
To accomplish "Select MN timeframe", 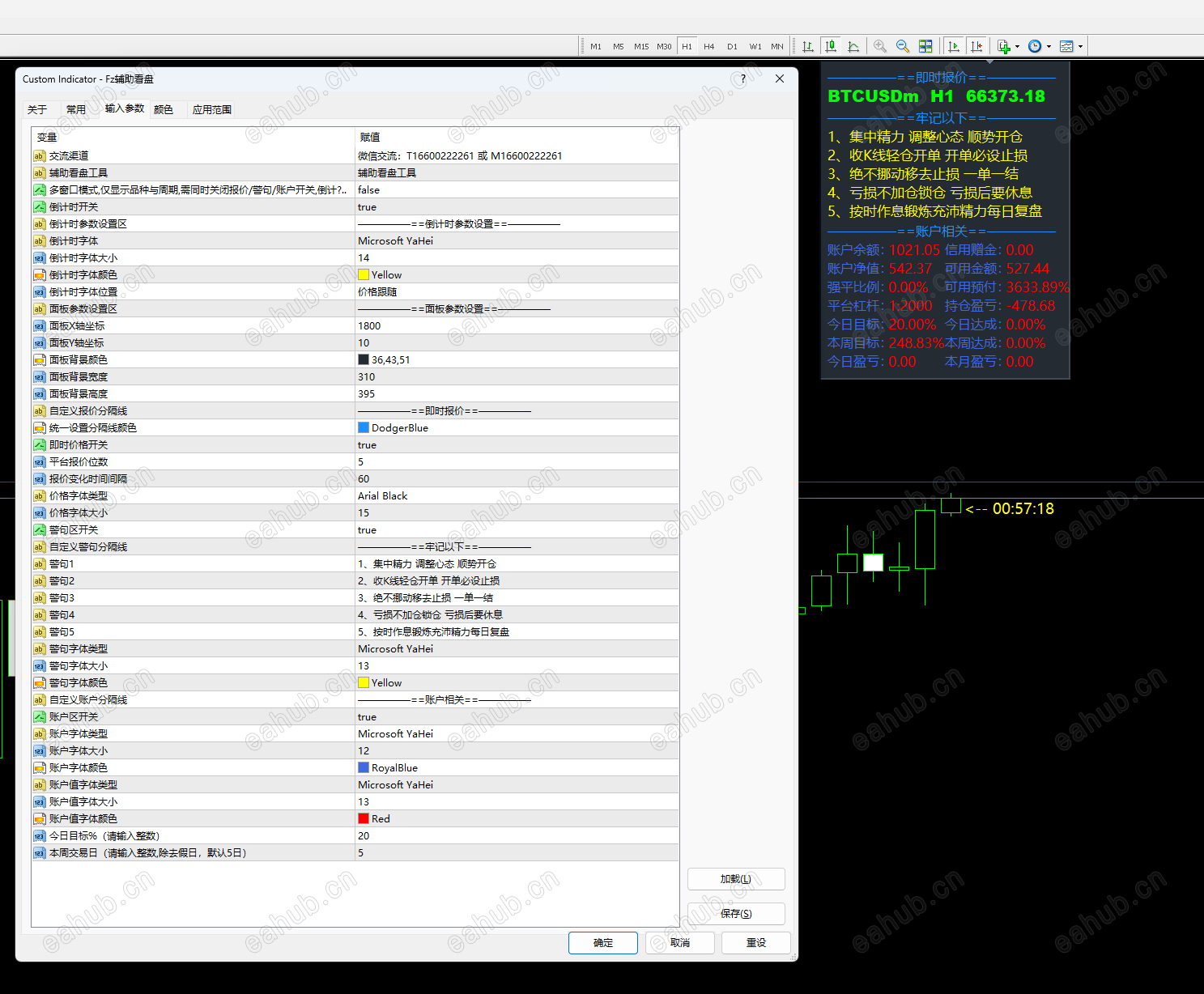I will tap(777, 46).
